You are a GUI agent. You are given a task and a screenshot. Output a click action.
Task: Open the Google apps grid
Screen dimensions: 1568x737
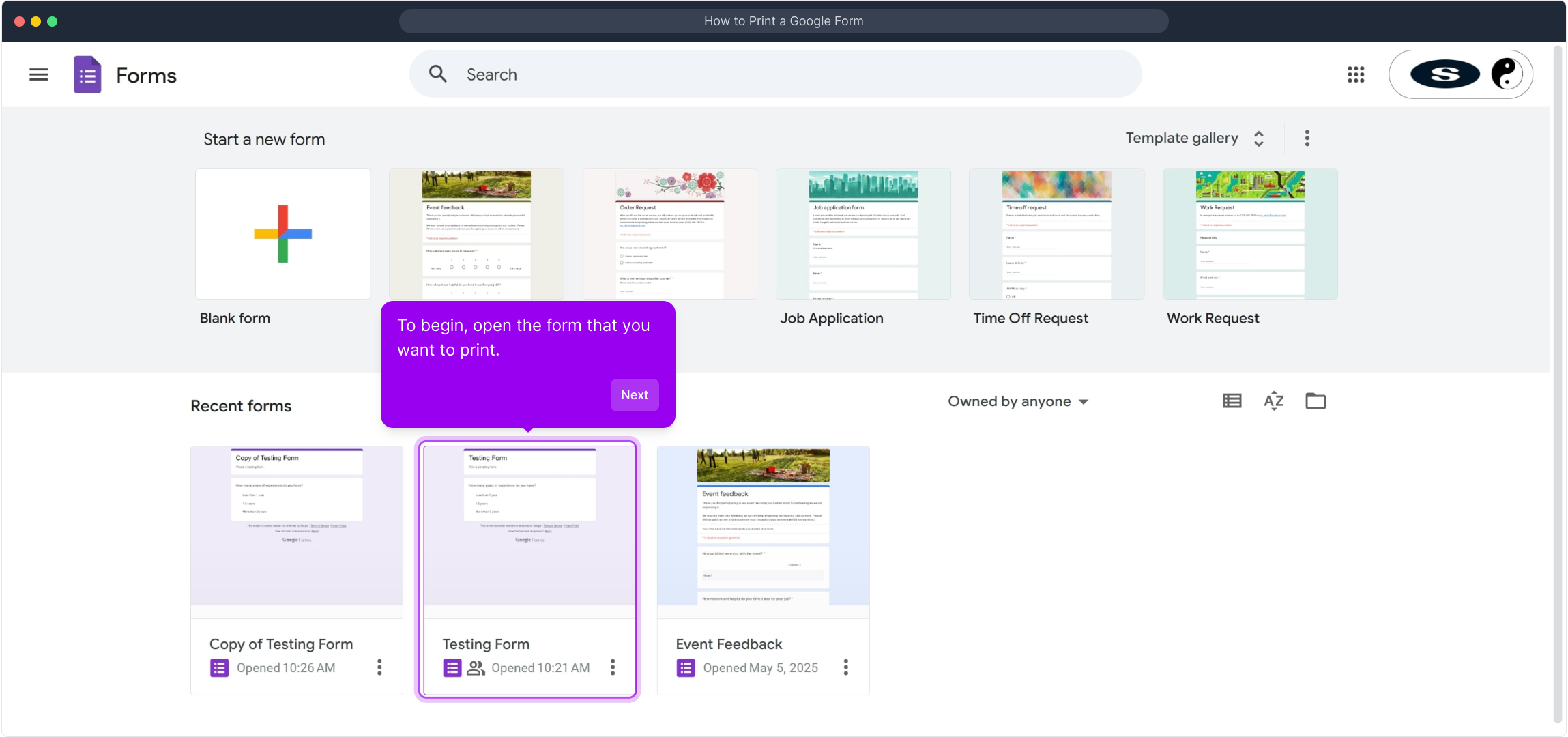(1356, 74)
